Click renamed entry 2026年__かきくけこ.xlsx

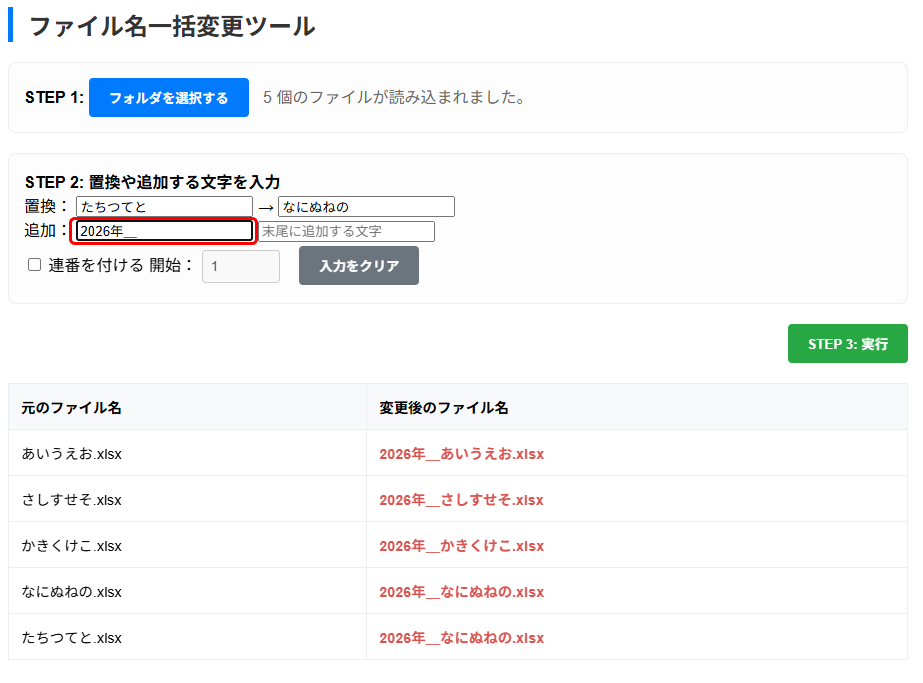tap(461, 546)
